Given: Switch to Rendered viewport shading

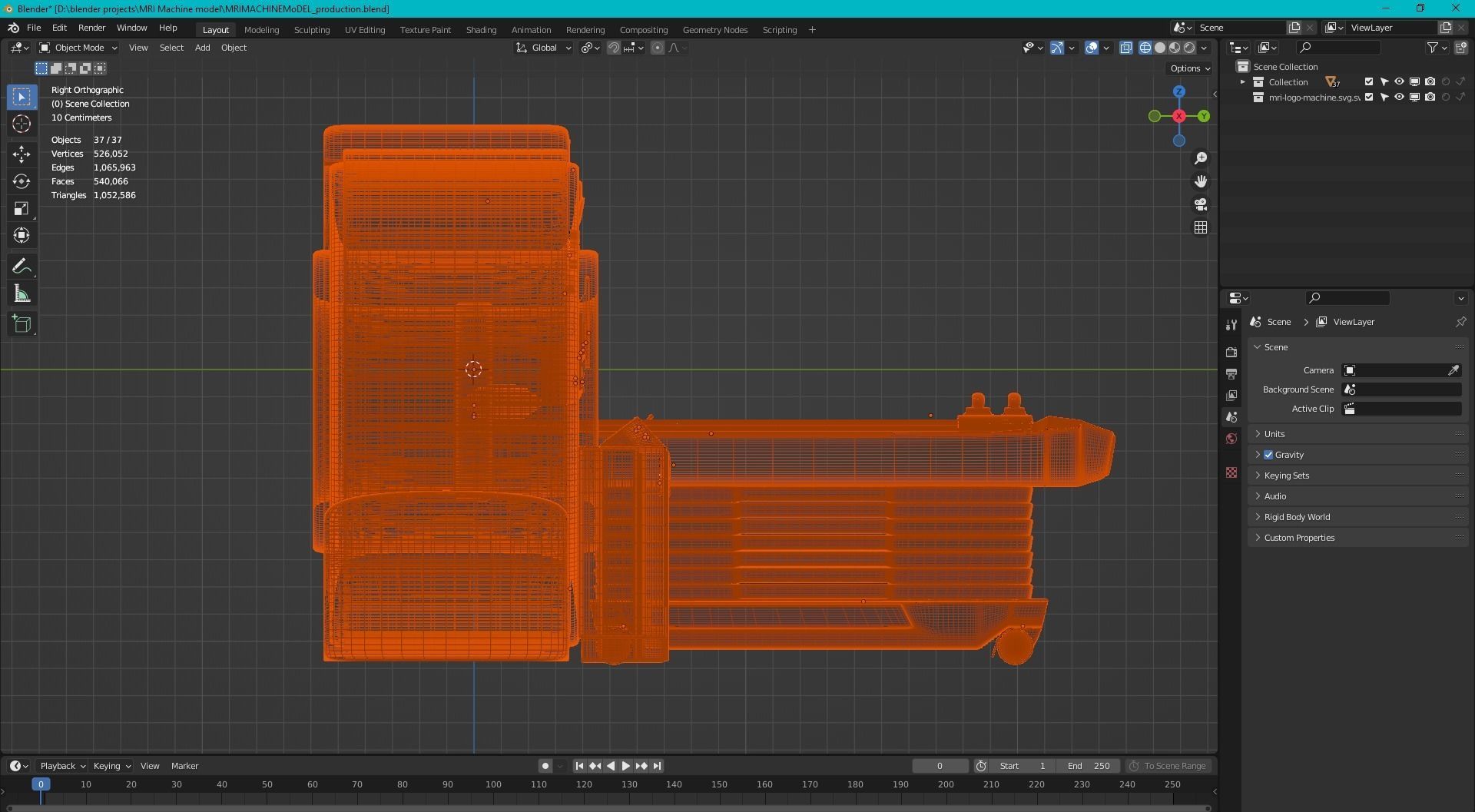Looking at the screenshot, I should 1189,48.
